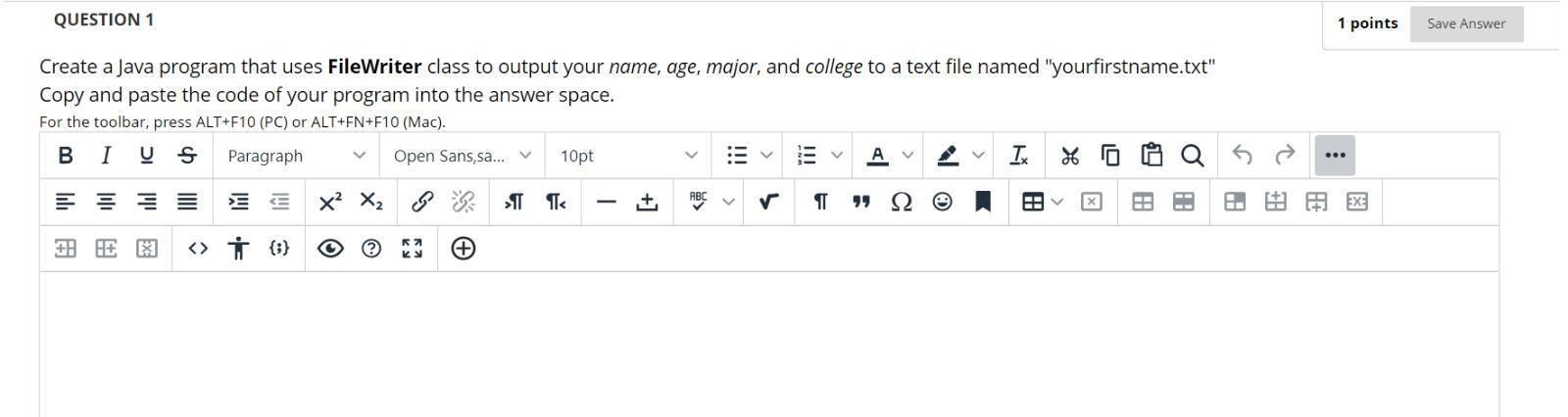Cut selection with the scissors icon

1070,155
